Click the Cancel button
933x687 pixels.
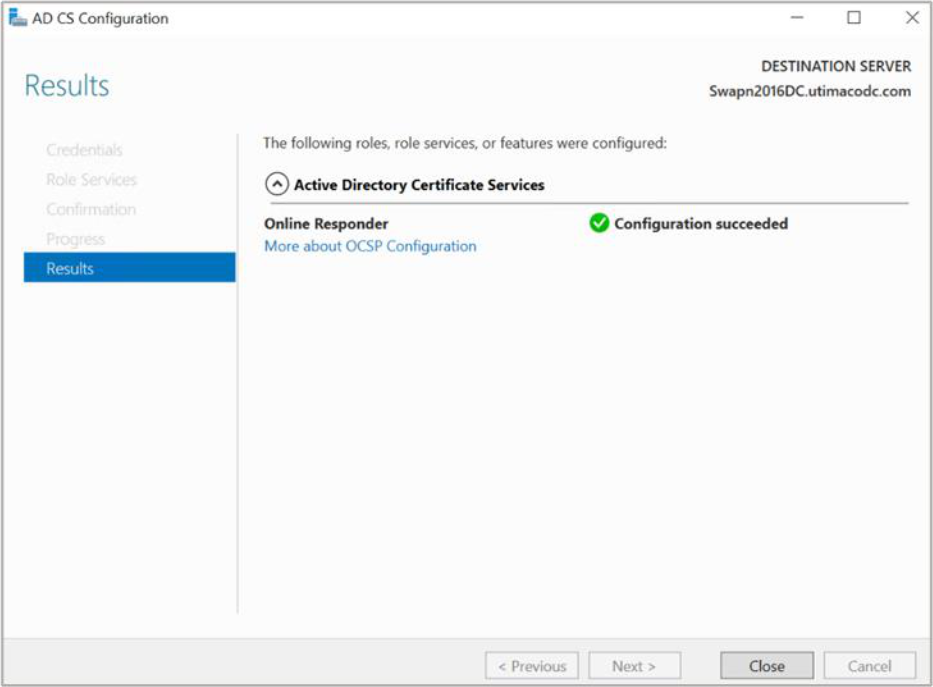[869, 666]
